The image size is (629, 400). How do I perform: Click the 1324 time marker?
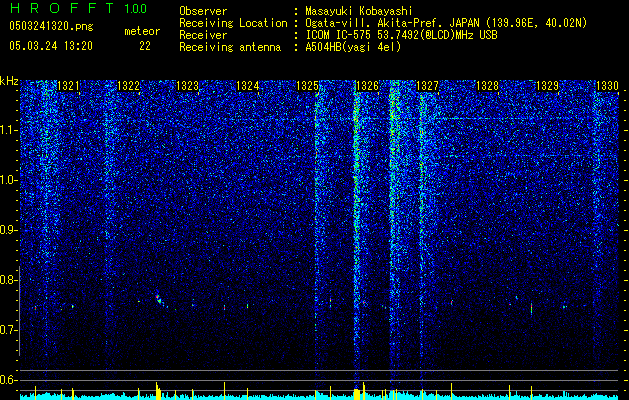[x=248, y=86]
